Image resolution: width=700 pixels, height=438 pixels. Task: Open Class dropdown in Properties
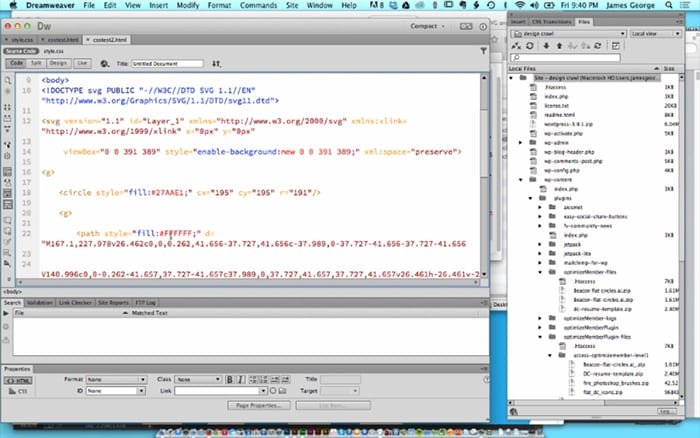click(x=198, y=380)
